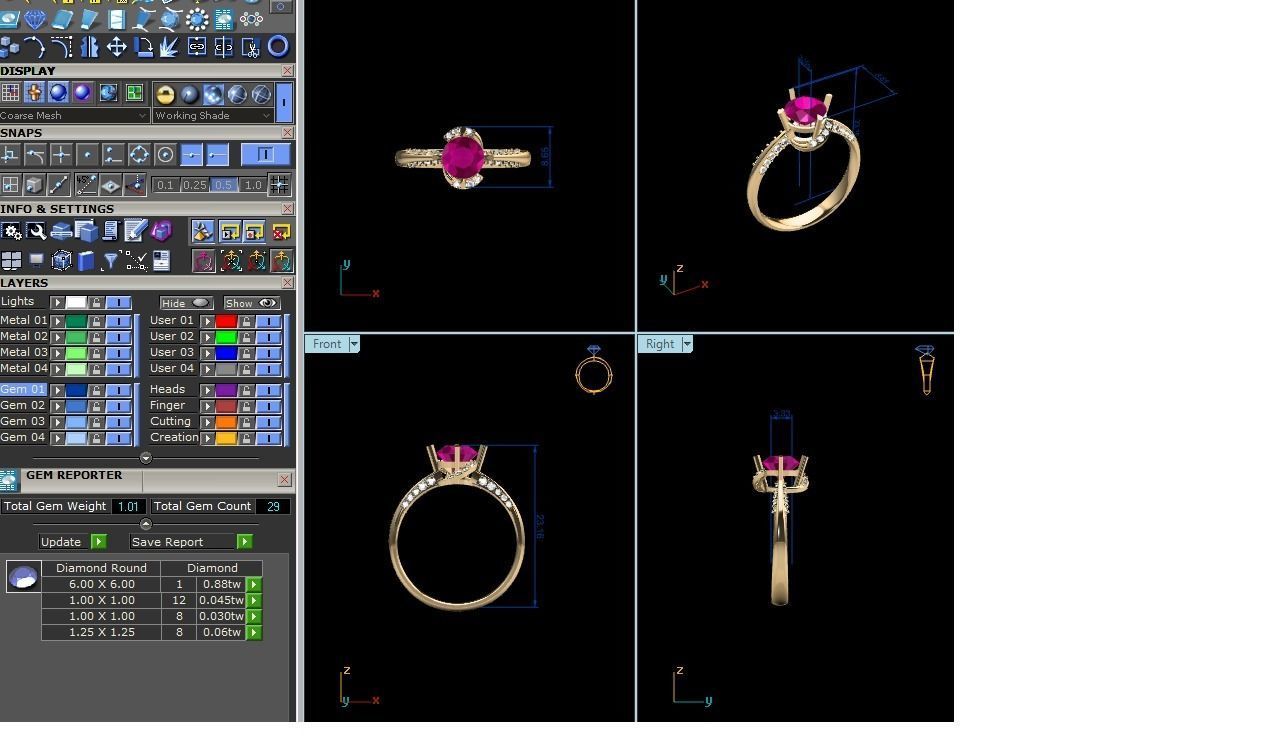The height and width of the screenshot is (740, 1274).
Task: Toggle the grid snap hash icon
Action: [279, 184]
